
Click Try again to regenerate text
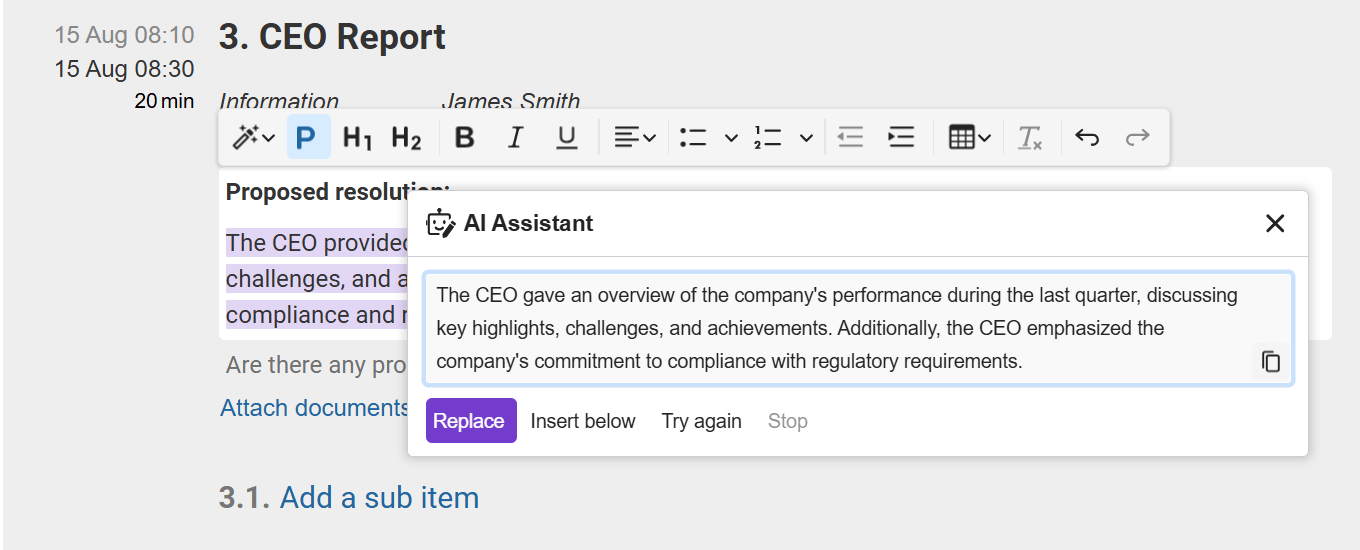[x=701, y=421]
